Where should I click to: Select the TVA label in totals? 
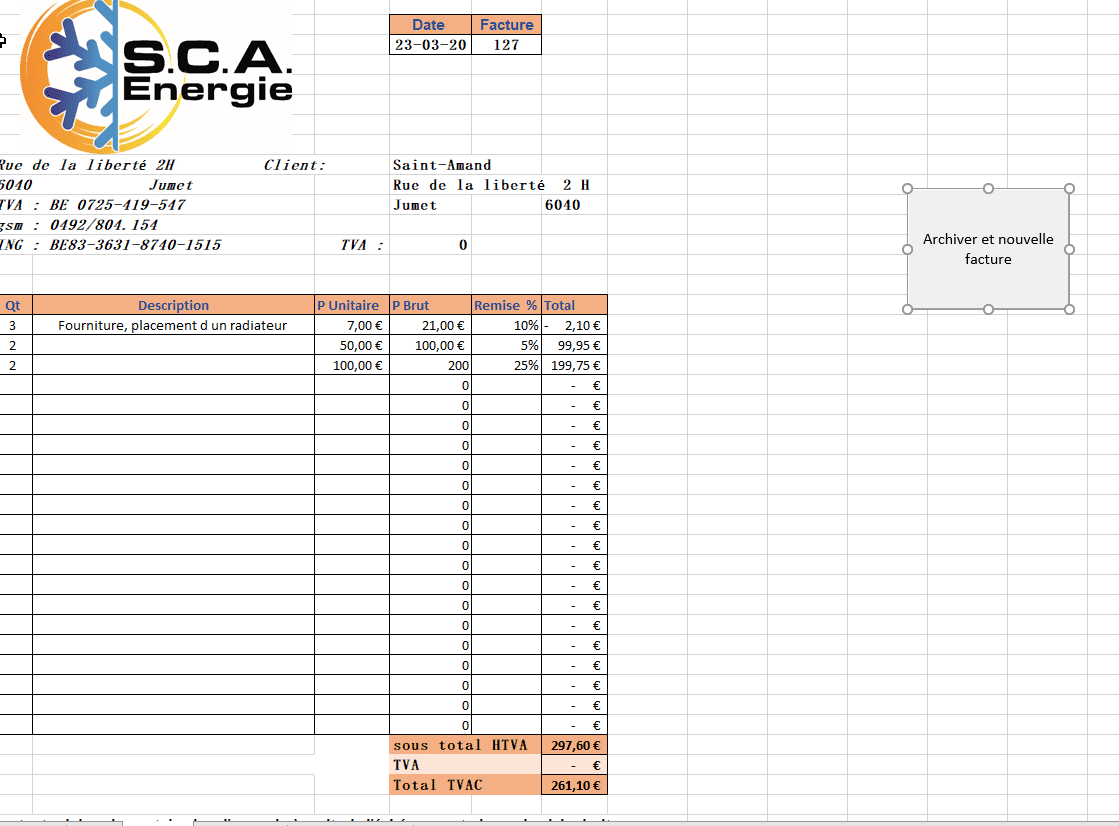(465, 765)
